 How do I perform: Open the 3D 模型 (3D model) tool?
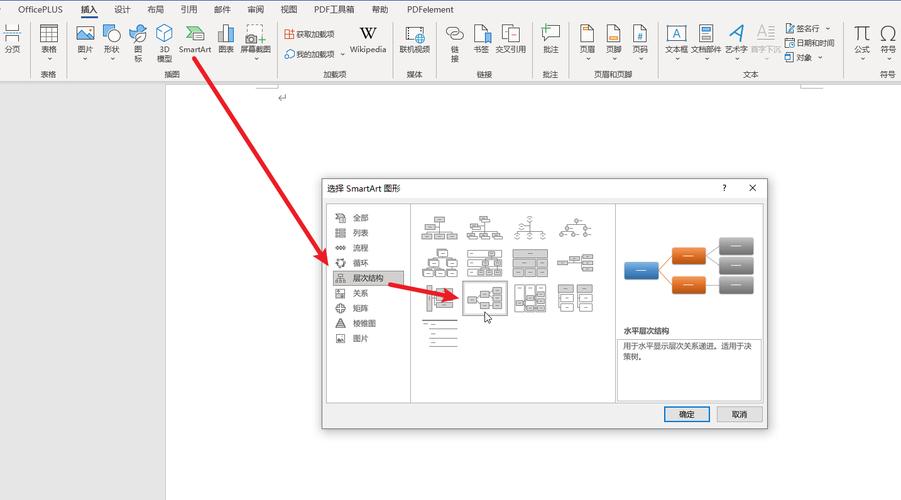pos(164,42)
